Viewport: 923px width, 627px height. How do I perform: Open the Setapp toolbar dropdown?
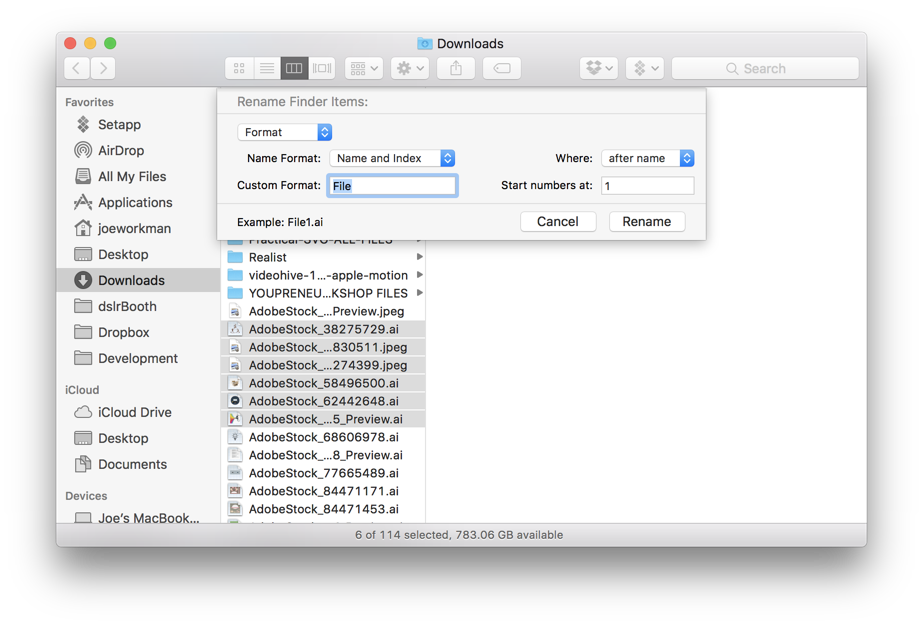click(x=645, y=68)
